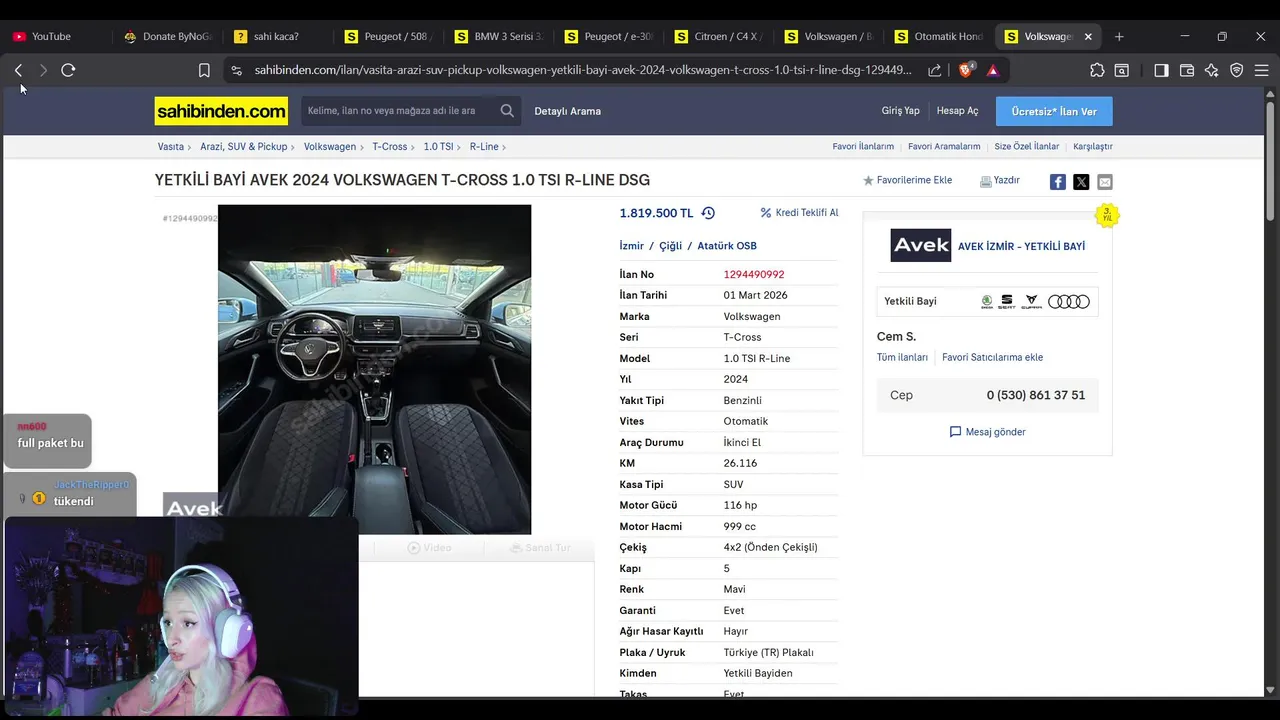The image size is (1280, 720).
Task: Click Giriş Yap link
Action: tap(900, 111)
